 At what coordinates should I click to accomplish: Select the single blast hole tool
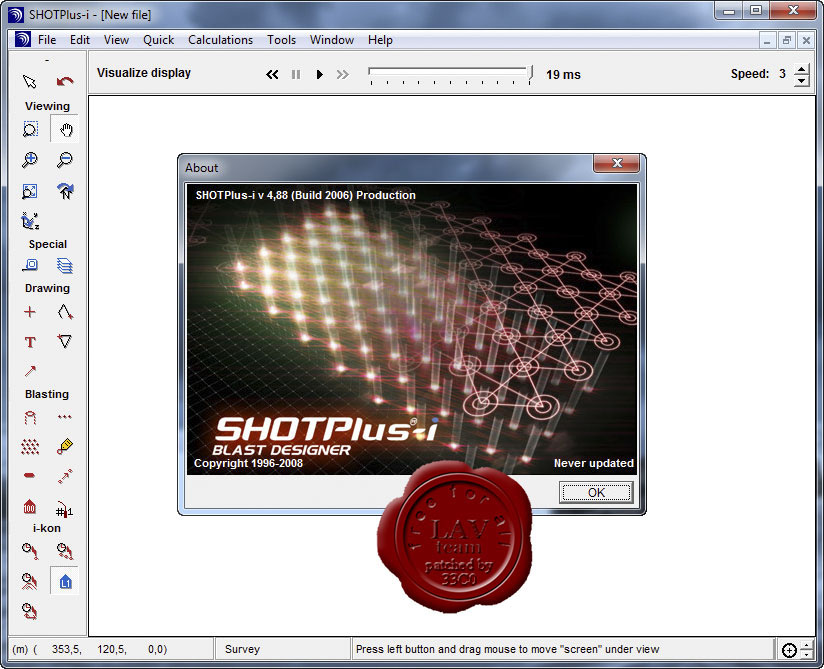(30, 417)
